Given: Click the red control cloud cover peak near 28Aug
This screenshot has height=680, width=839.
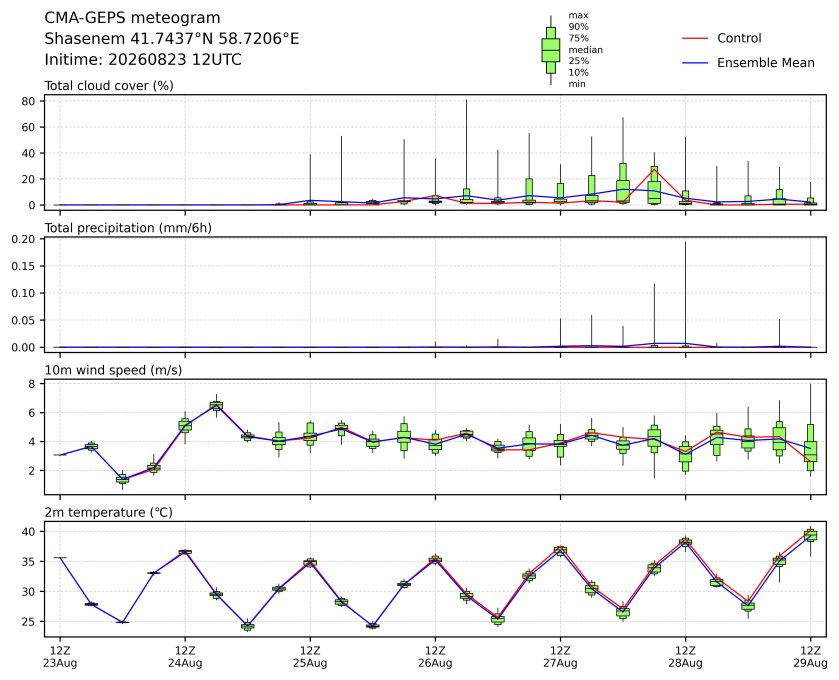Looking at the screenshot, I should [x=654, y=170].
